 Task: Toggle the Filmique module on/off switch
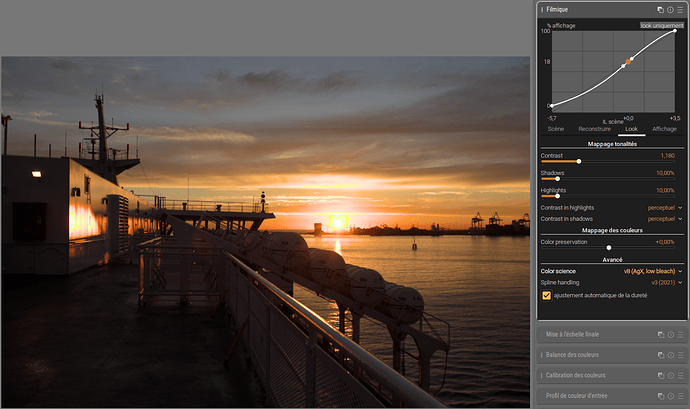pos(542,10)
